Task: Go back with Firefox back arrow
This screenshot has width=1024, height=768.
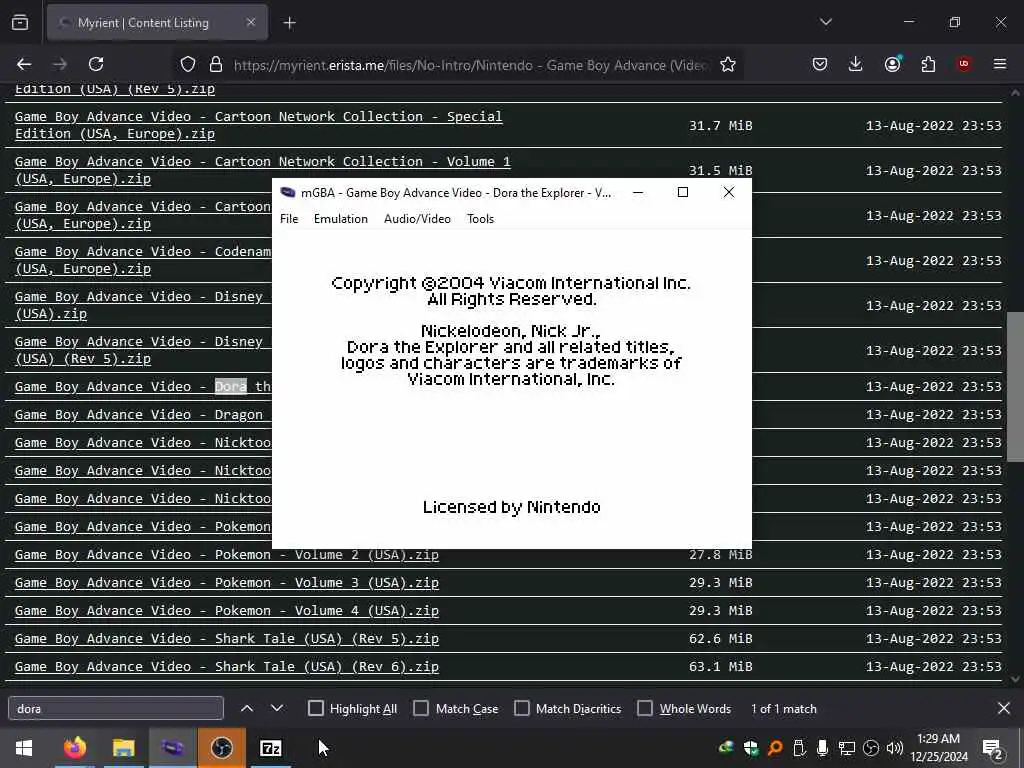Action: [x=24, y=64]
